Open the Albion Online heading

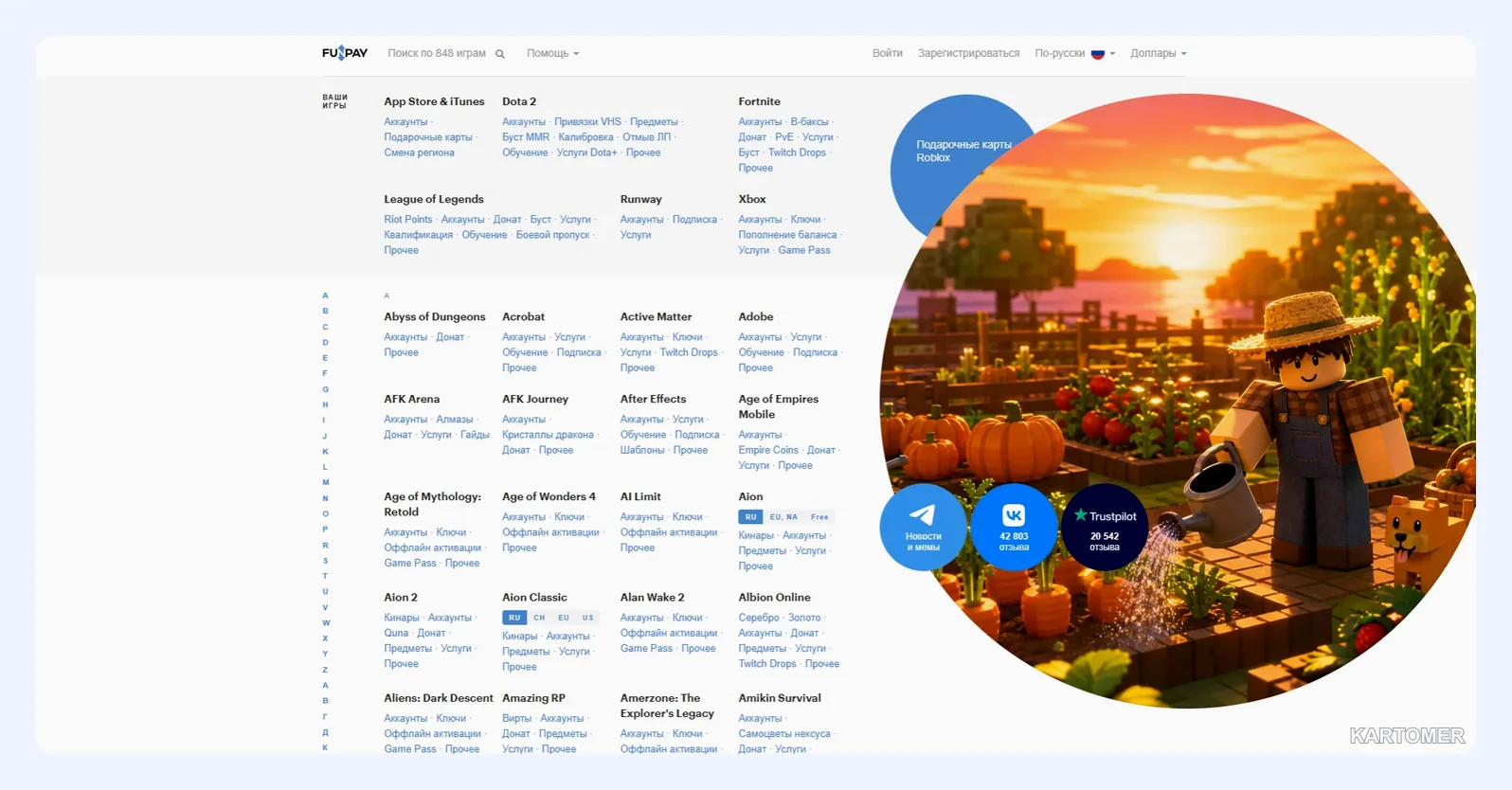[775, 597]
